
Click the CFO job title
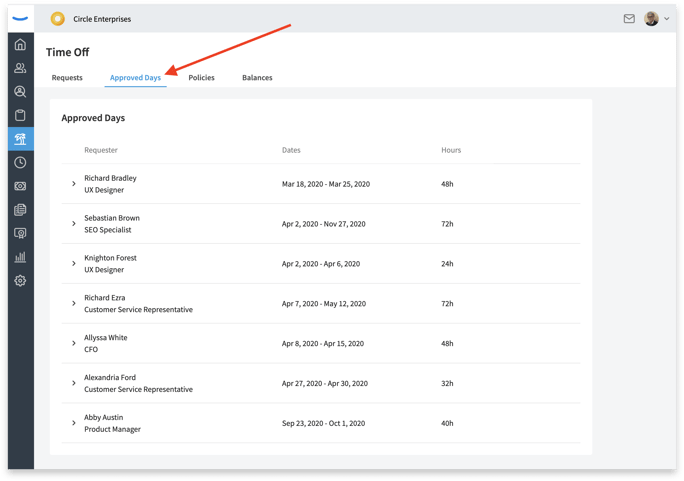tap(91, 349)
